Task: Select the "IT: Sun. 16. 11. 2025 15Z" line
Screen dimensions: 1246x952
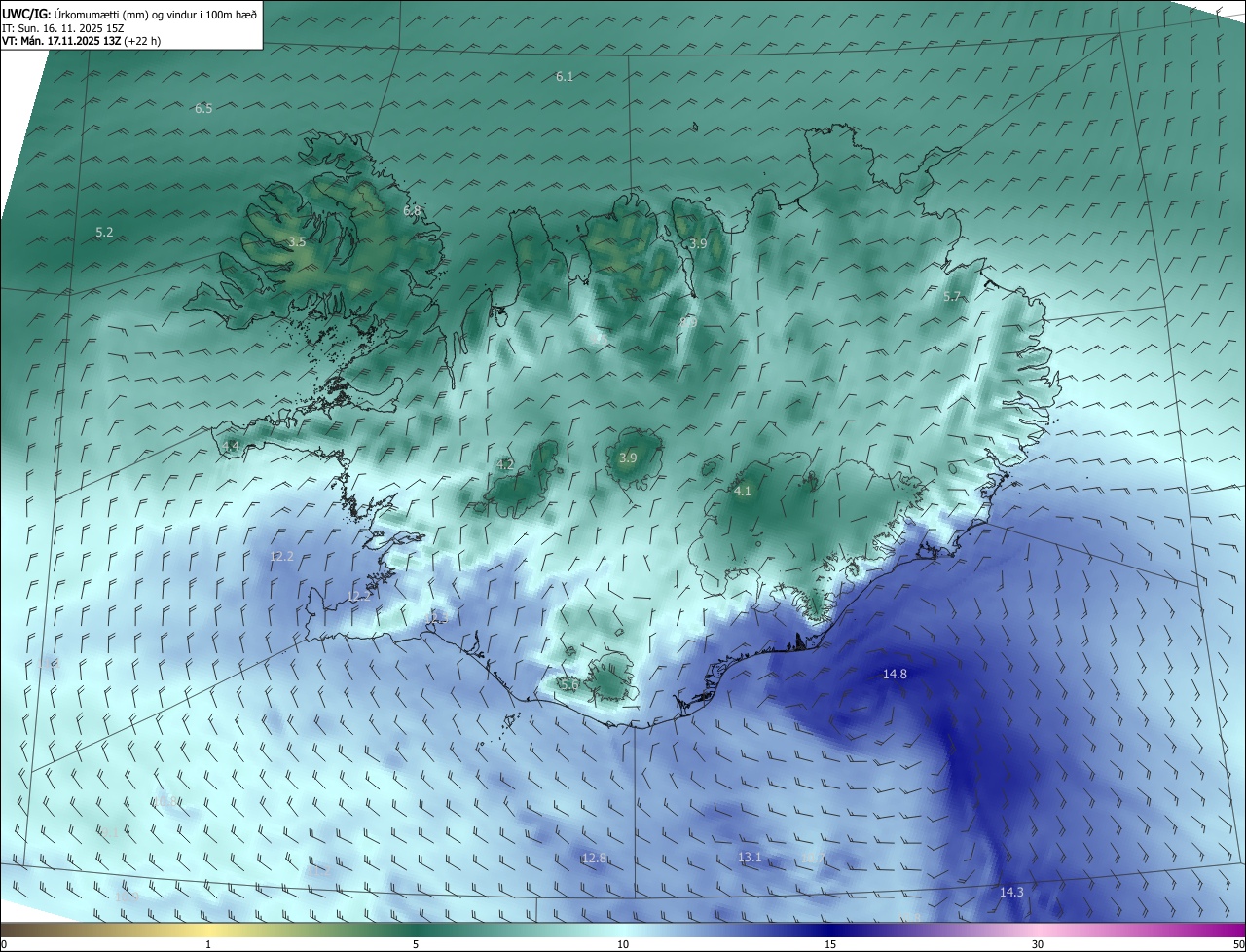Action: [x=63, y=28]
